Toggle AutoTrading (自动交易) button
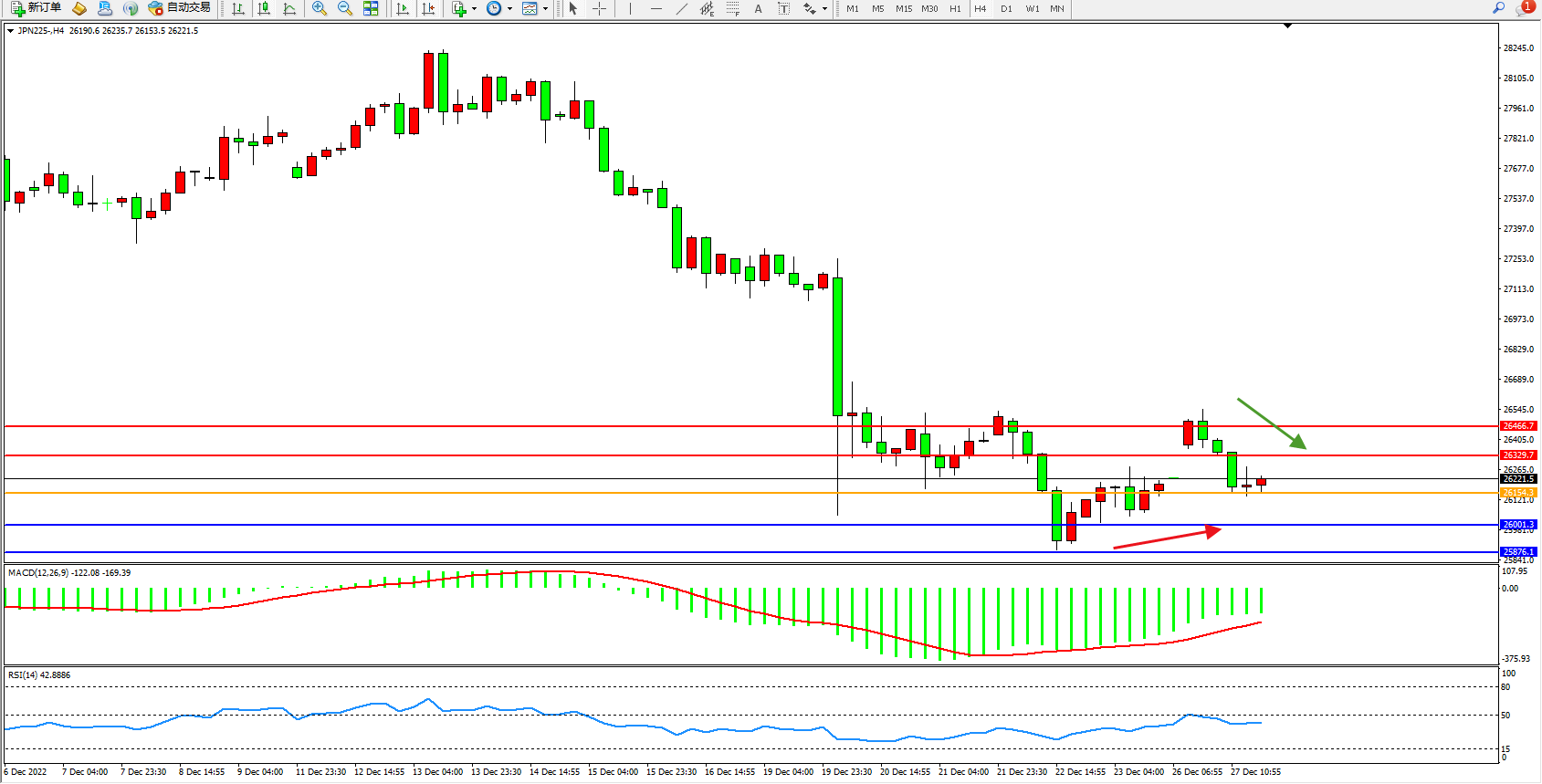Image resolution: width=1542 pixels, height=784 pixels. coord(180,8)
